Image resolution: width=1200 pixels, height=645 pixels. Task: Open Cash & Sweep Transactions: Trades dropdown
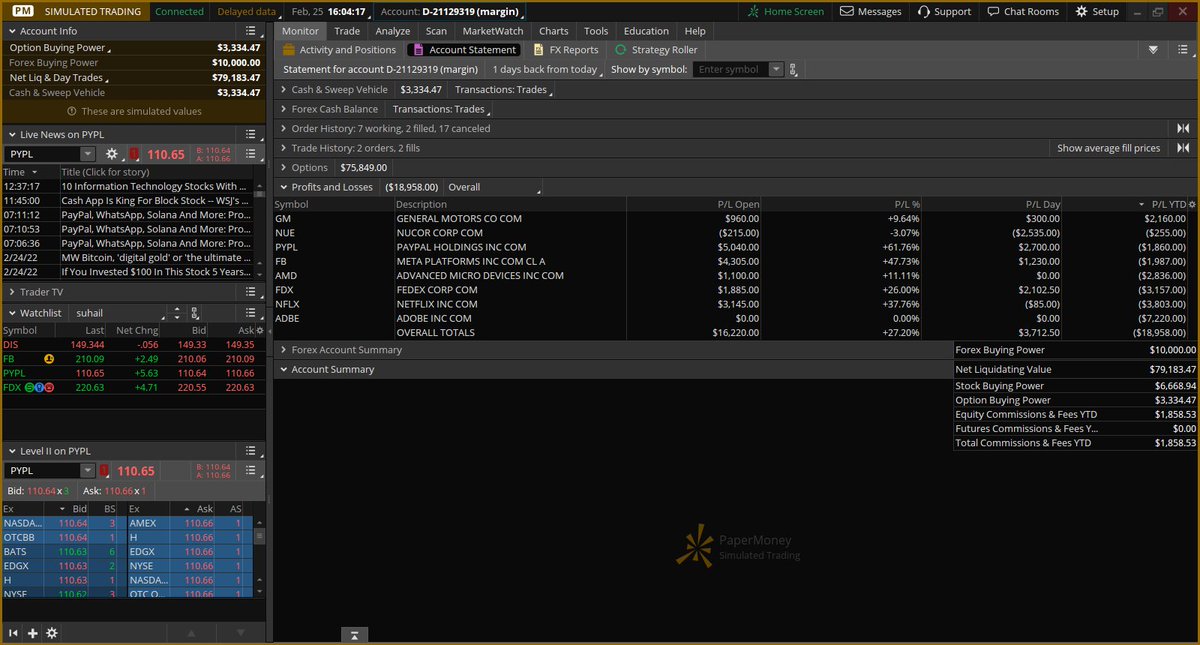tap(504, 90)
